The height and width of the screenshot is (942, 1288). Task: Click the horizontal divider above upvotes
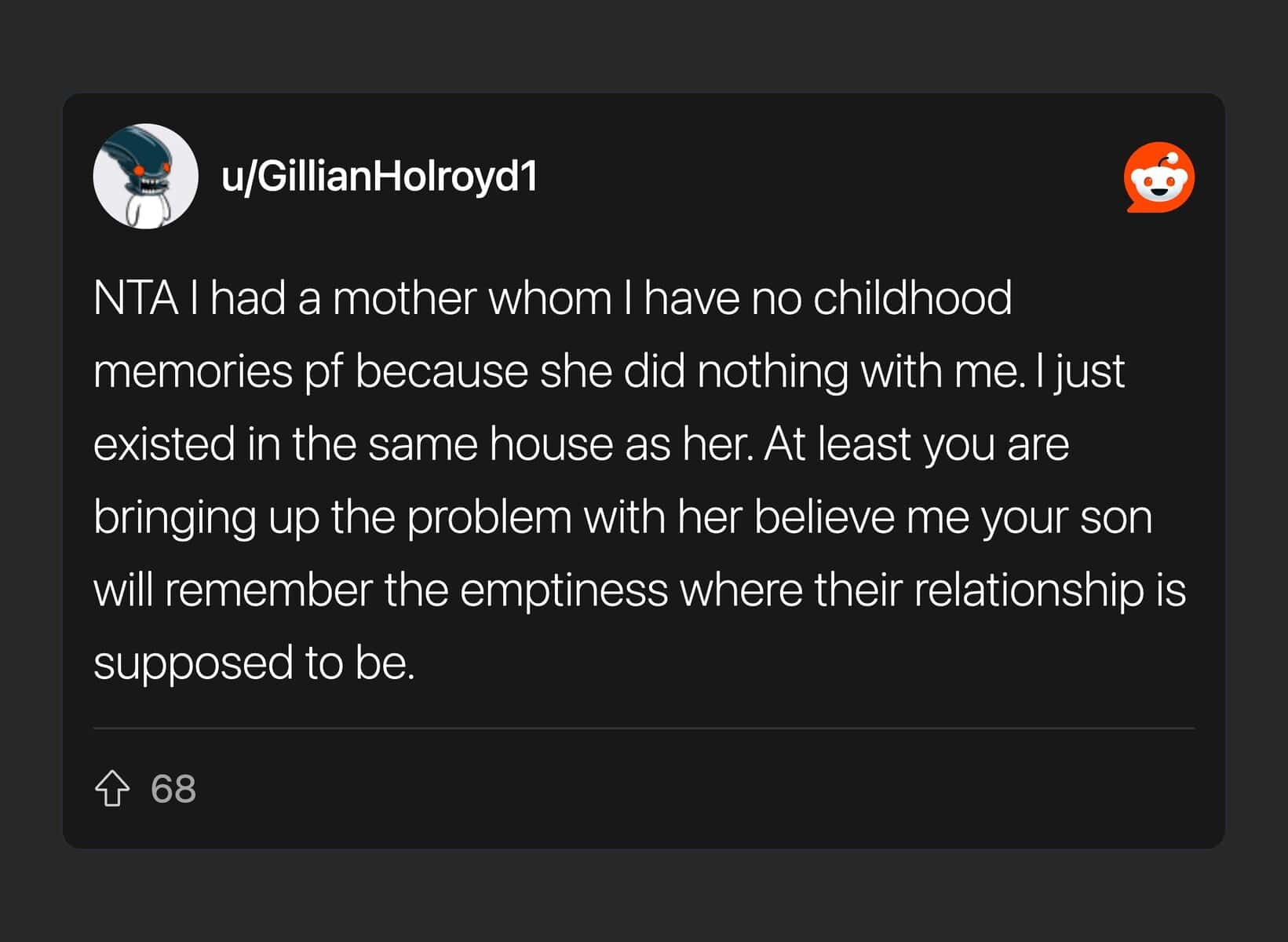[x=644, y=728]
